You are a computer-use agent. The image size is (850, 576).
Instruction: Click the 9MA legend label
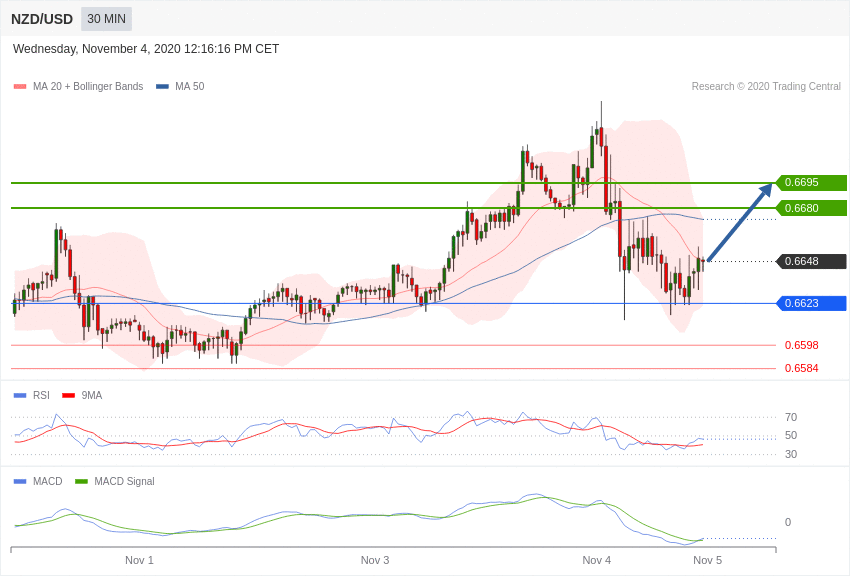pos(92,396)
